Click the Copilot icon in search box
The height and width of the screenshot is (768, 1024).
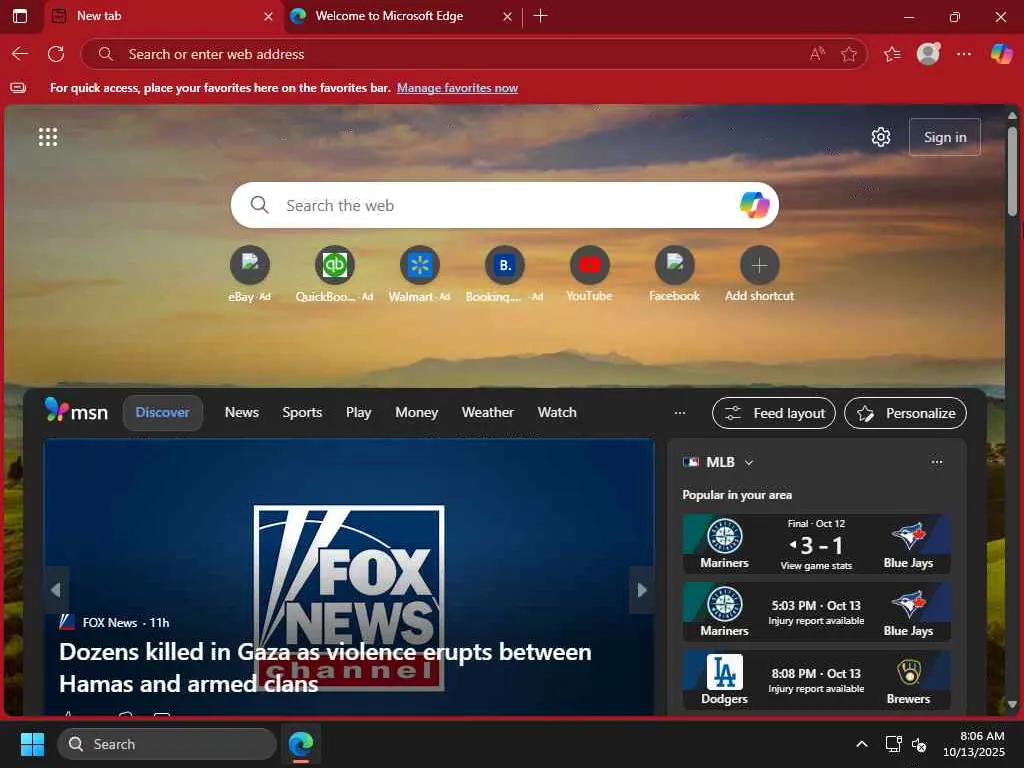(754, 205)
